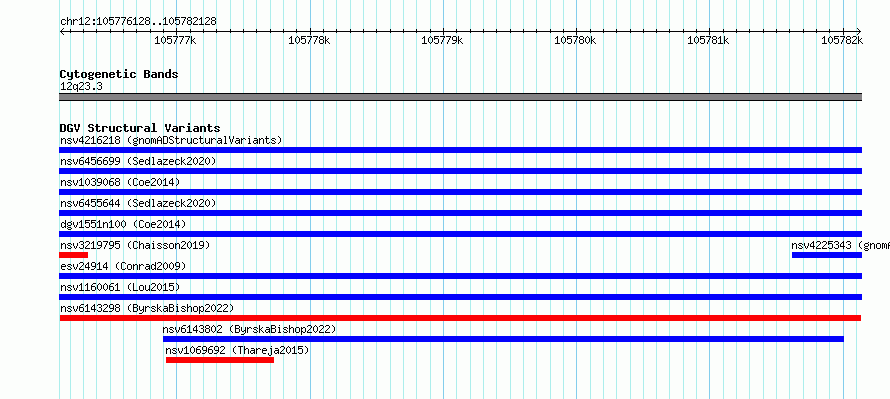Click the 105782k ruler tick label

pos(842,40)
